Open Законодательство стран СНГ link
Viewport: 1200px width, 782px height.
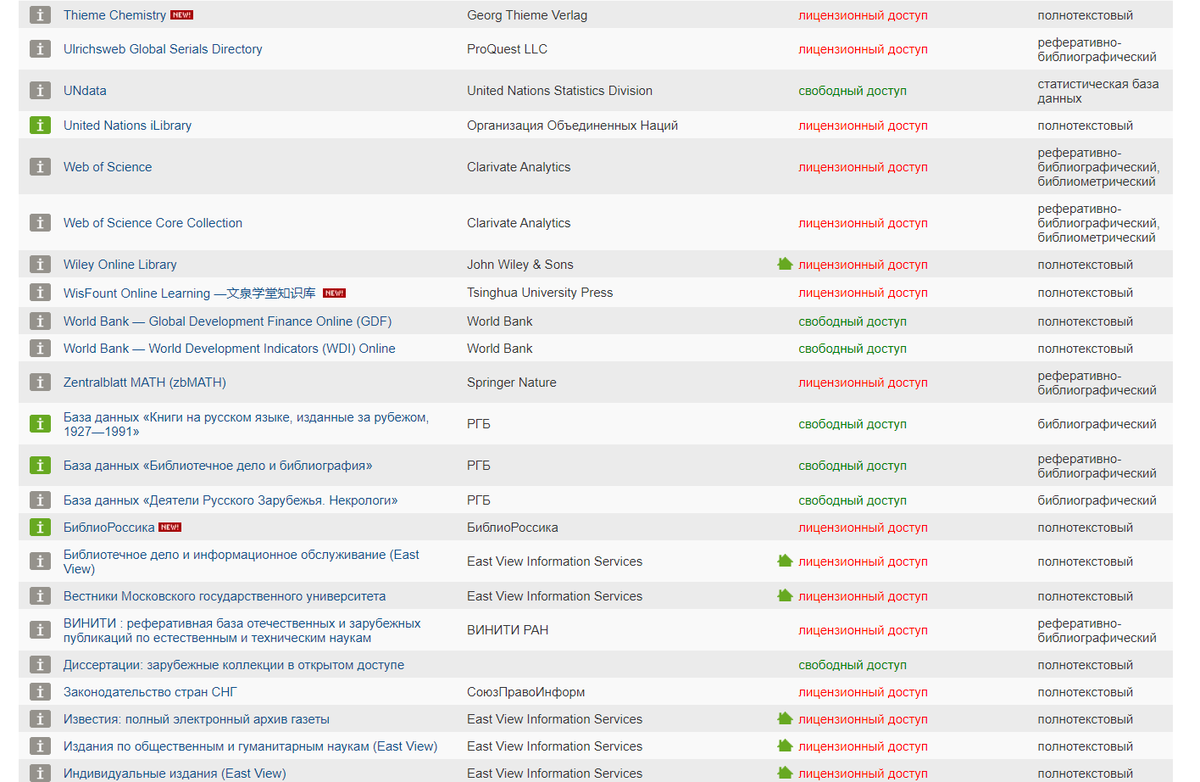[151, 692]
